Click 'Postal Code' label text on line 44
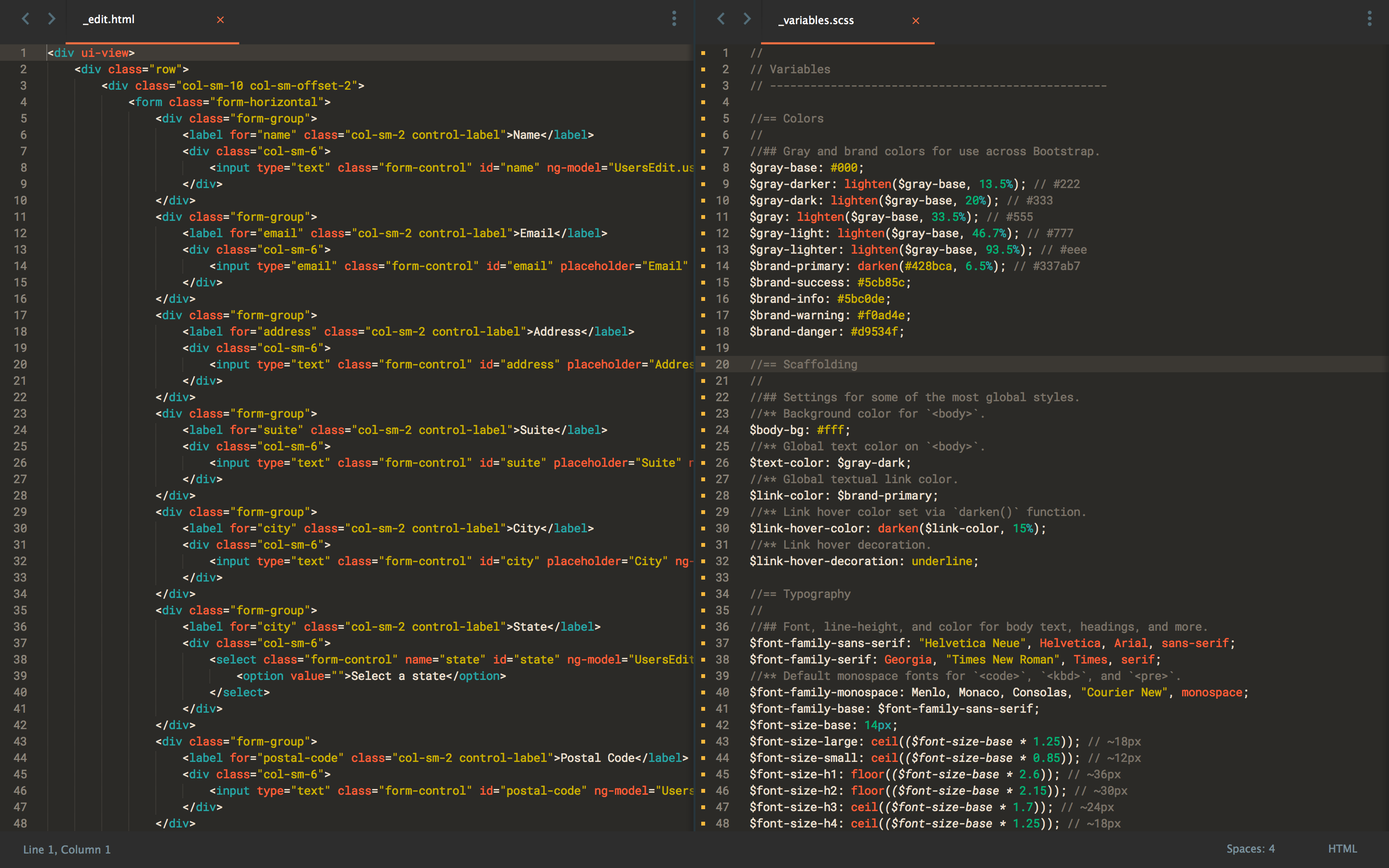This screenshot has height=868, width=1389. click(598, 758)
